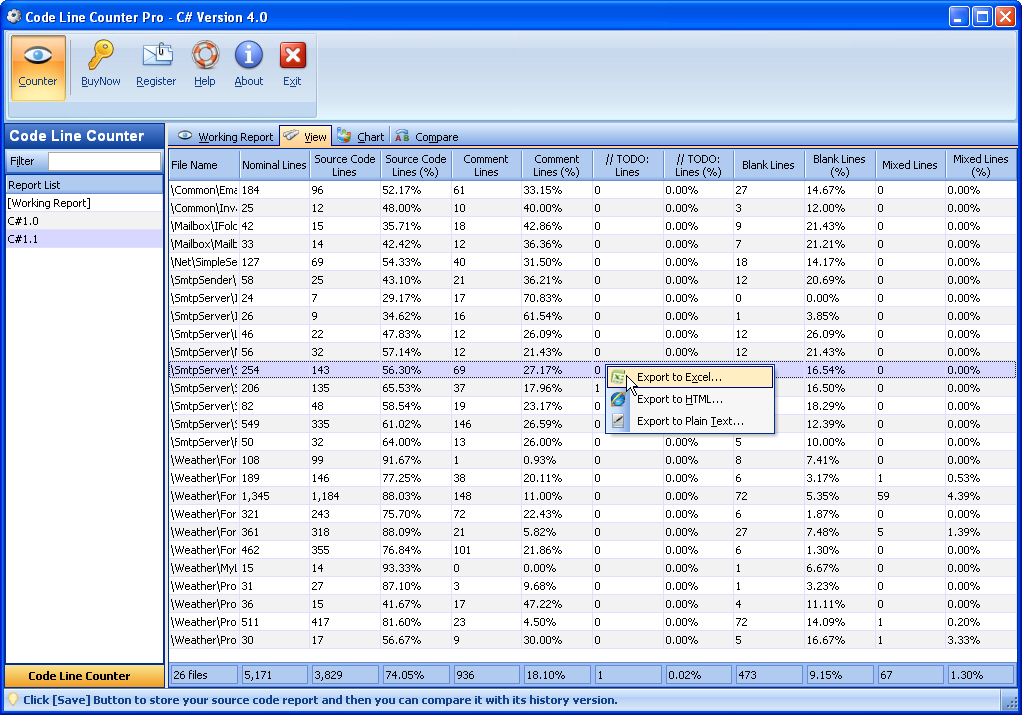Click Excel icon in context menu
This screenshot has height=715, width=1022.
(618, 377)
